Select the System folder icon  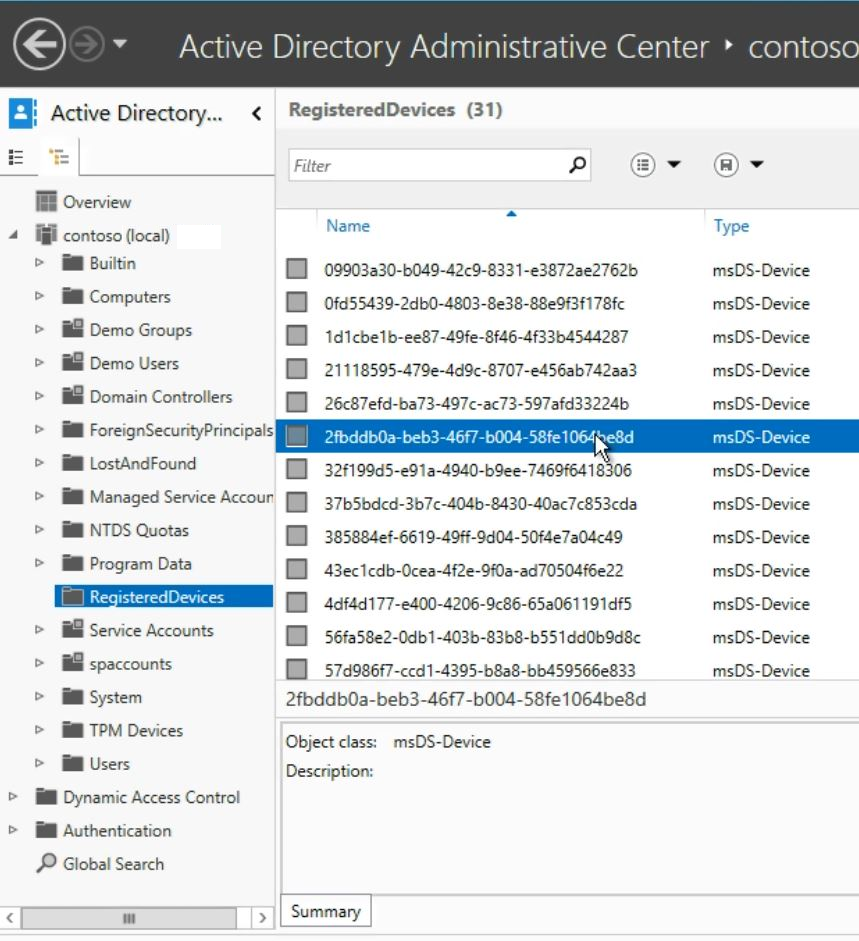[x=73, y=697]
